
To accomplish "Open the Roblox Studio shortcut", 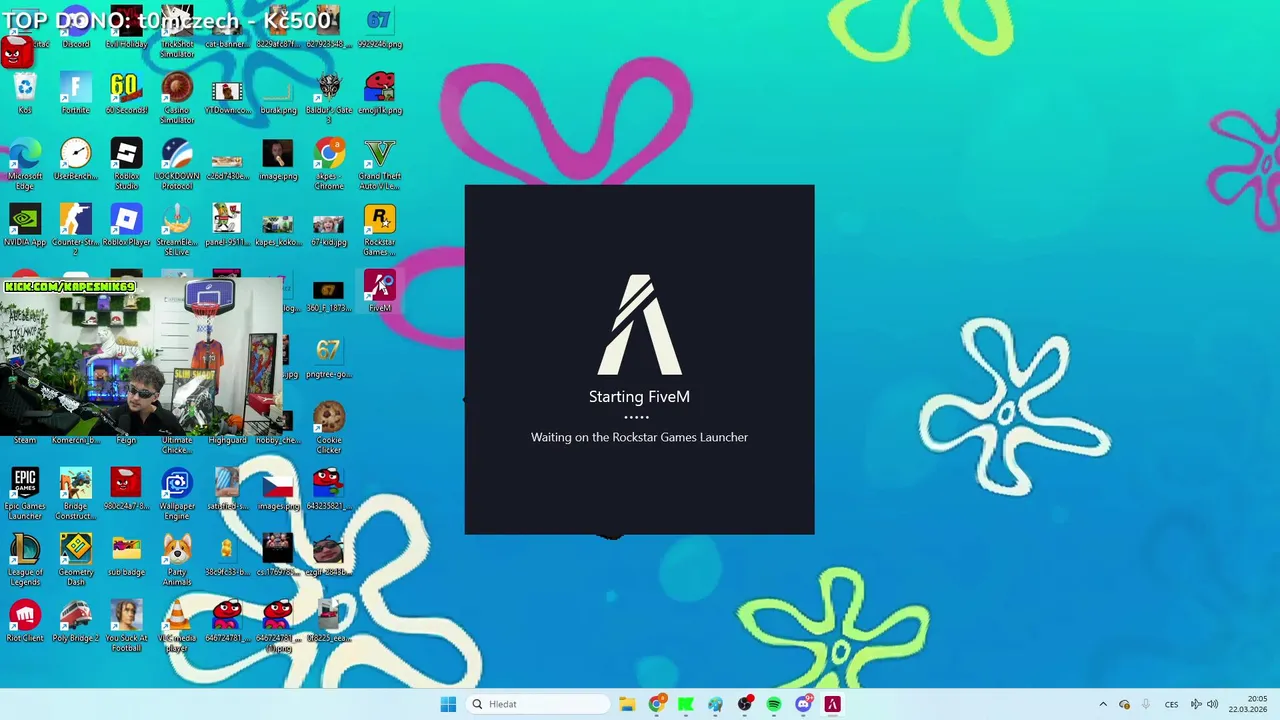I will pyautogui.click(x=126, y=164).
